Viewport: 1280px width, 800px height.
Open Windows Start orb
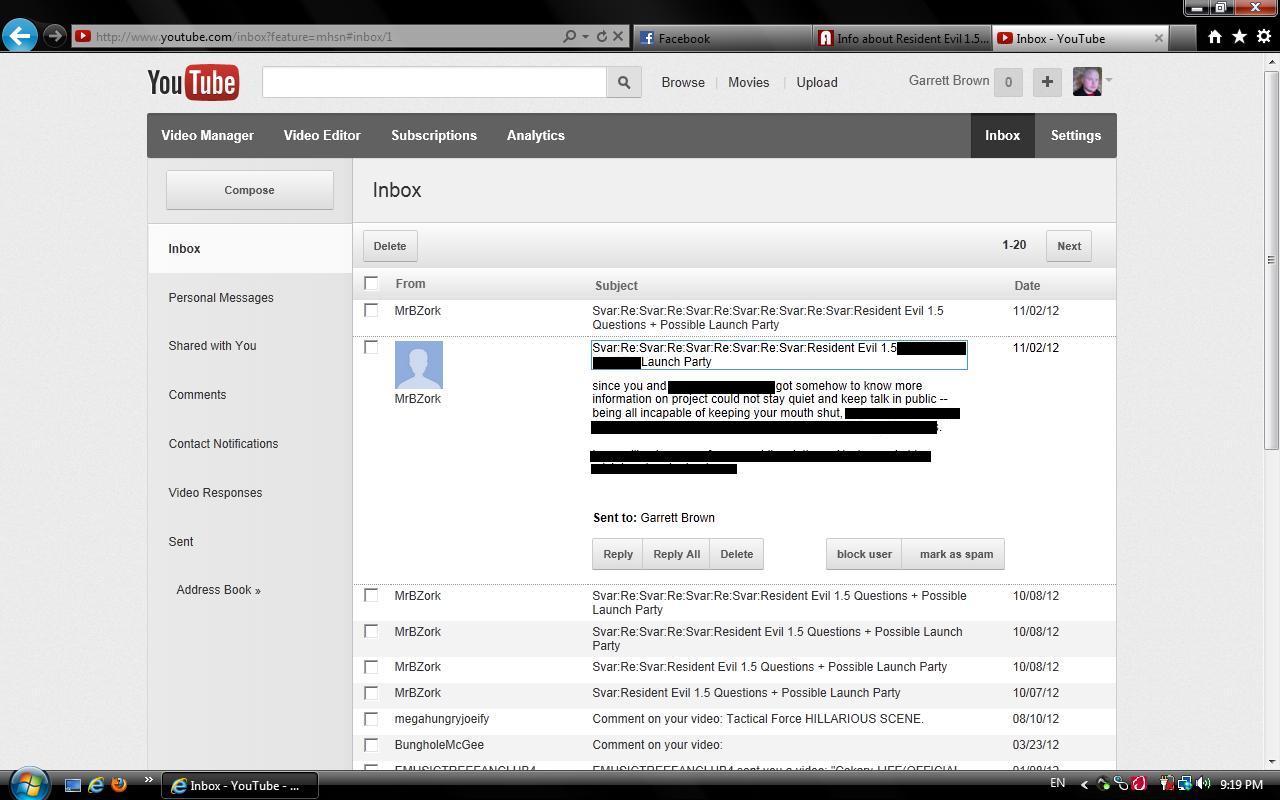(x=28, y=783)
